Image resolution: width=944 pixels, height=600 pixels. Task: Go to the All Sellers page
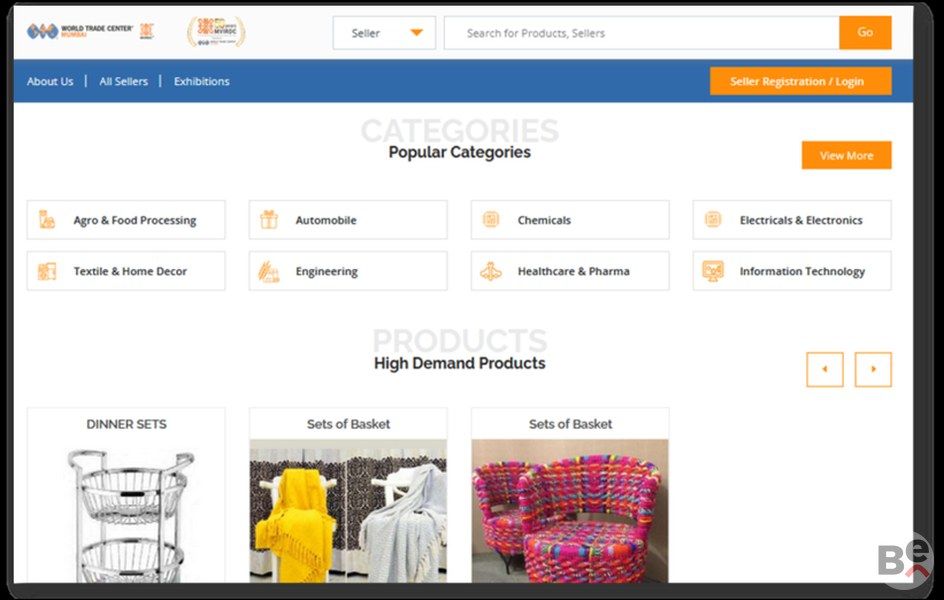(123, 81)
